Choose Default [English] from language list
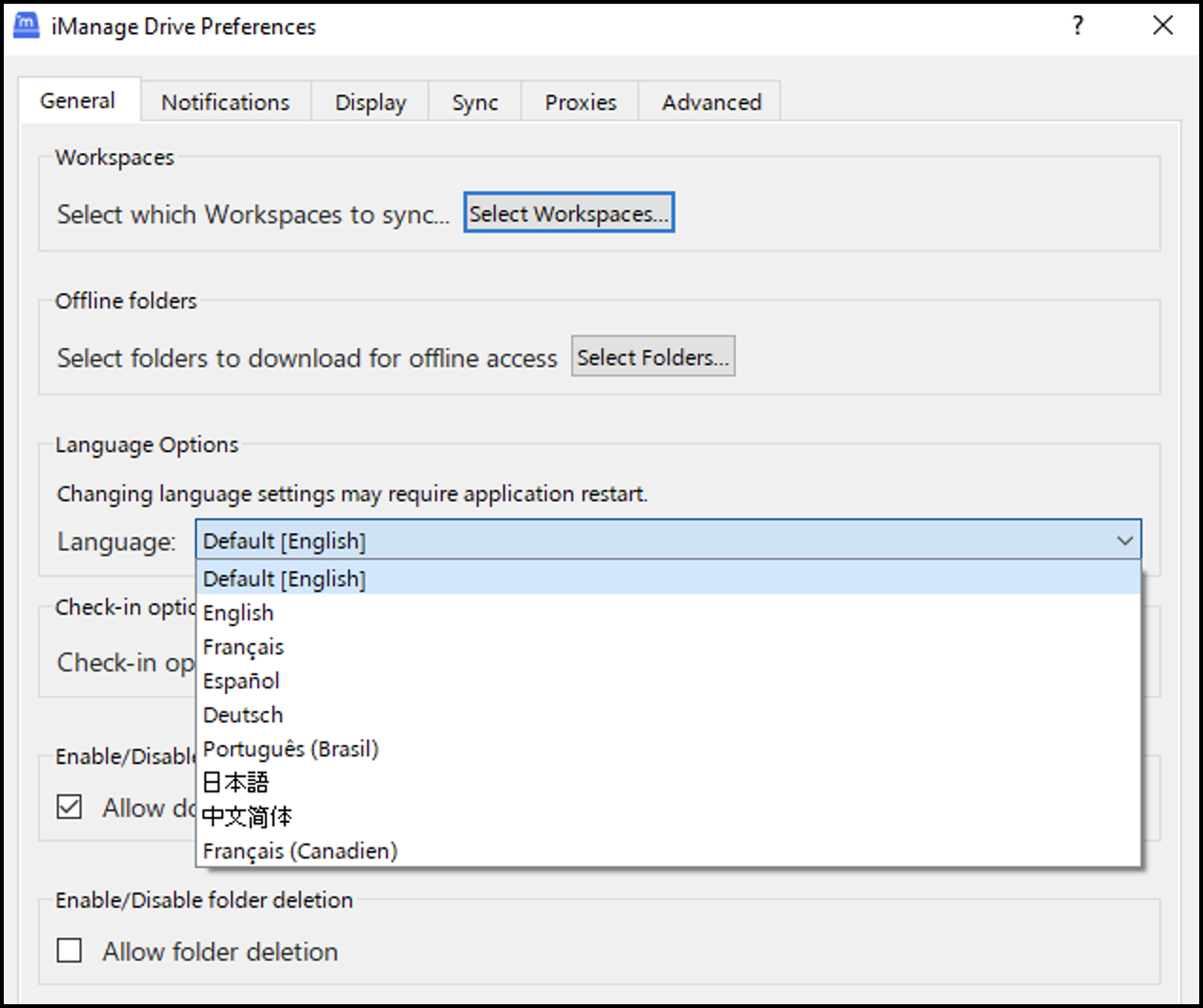The image size is (1203, 1008). click(285, 579)
